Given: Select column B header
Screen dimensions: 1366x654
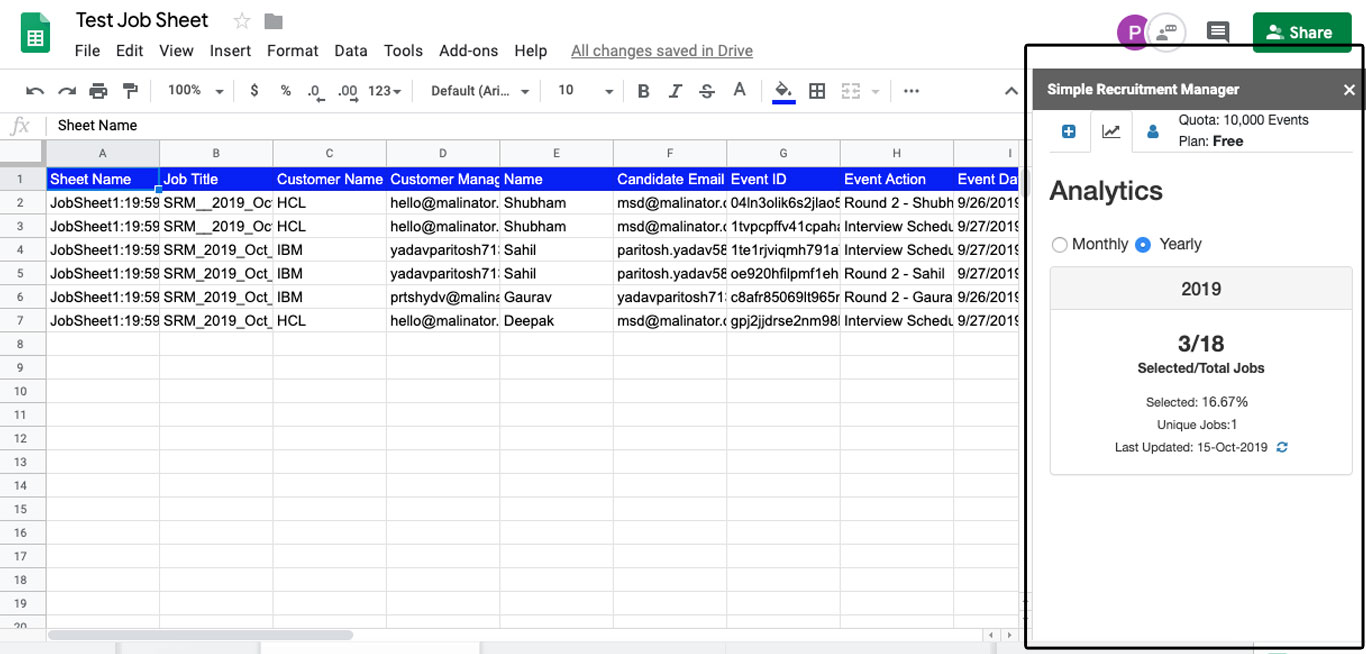Looking at the screenshot, I should pyautogui.click(x=216, y=154).
